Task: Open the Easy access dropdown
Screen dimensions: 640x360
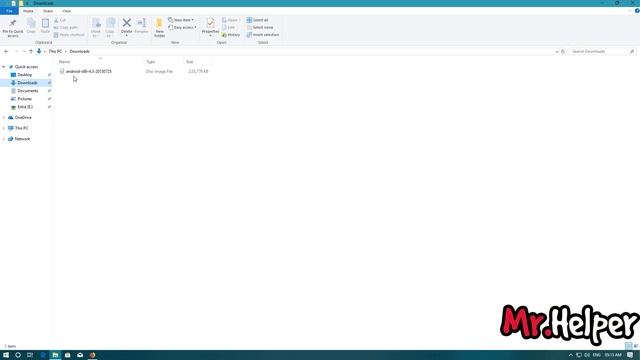Action: point(182,27)
